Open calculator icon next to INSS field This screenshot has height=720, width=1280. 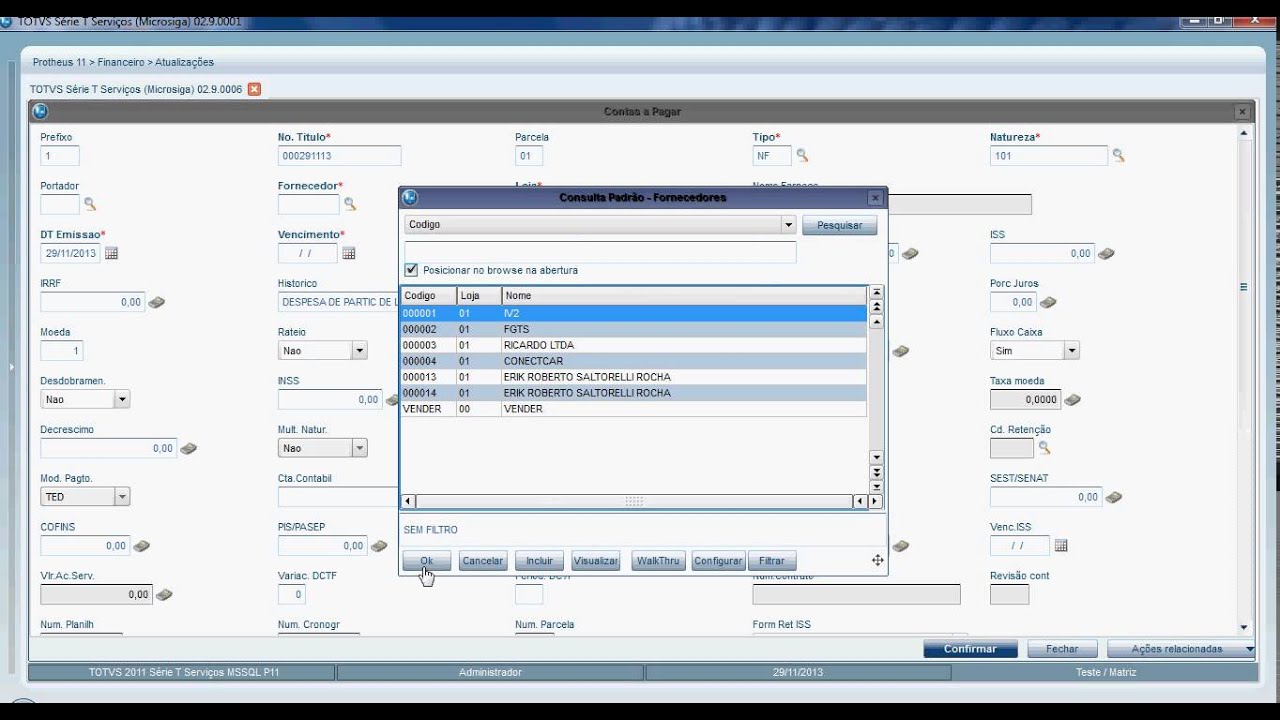click(392, 400)
